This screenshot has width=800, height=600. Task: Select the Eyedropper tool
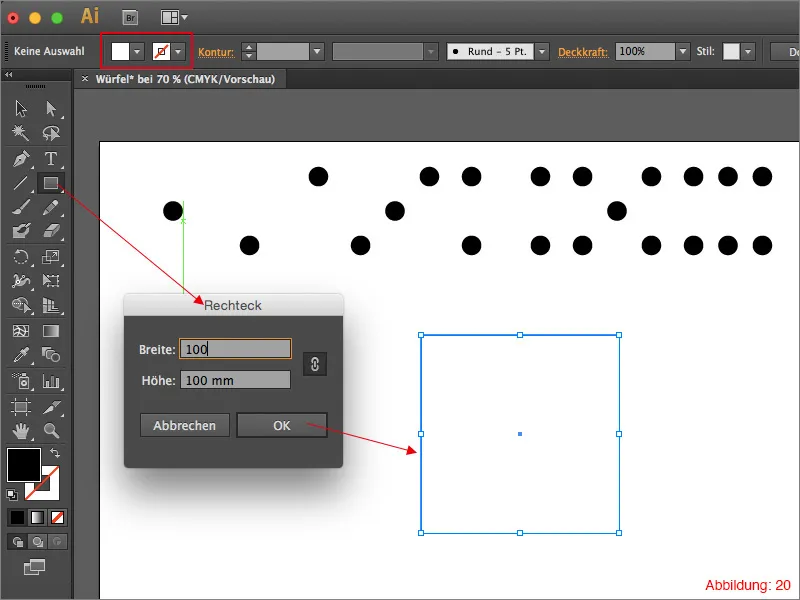click(21, 355)
